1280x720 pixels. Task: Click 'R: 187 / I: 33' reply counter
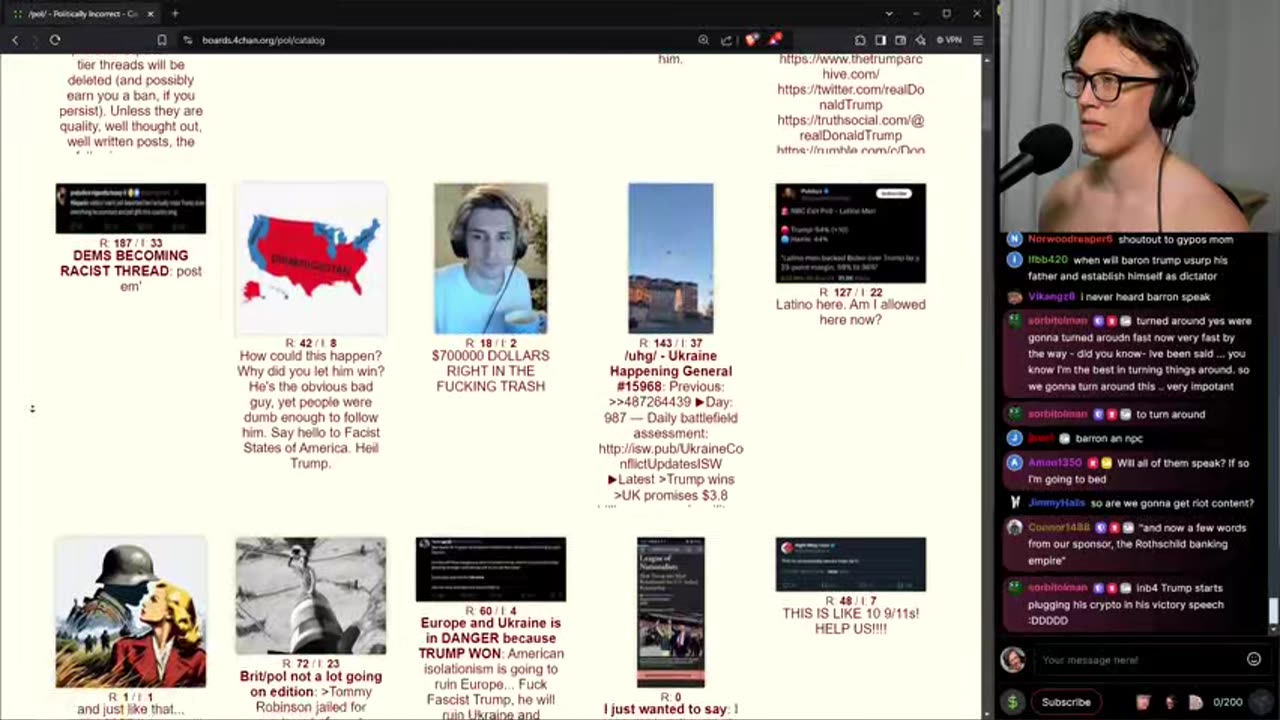(x=130, y=244)
